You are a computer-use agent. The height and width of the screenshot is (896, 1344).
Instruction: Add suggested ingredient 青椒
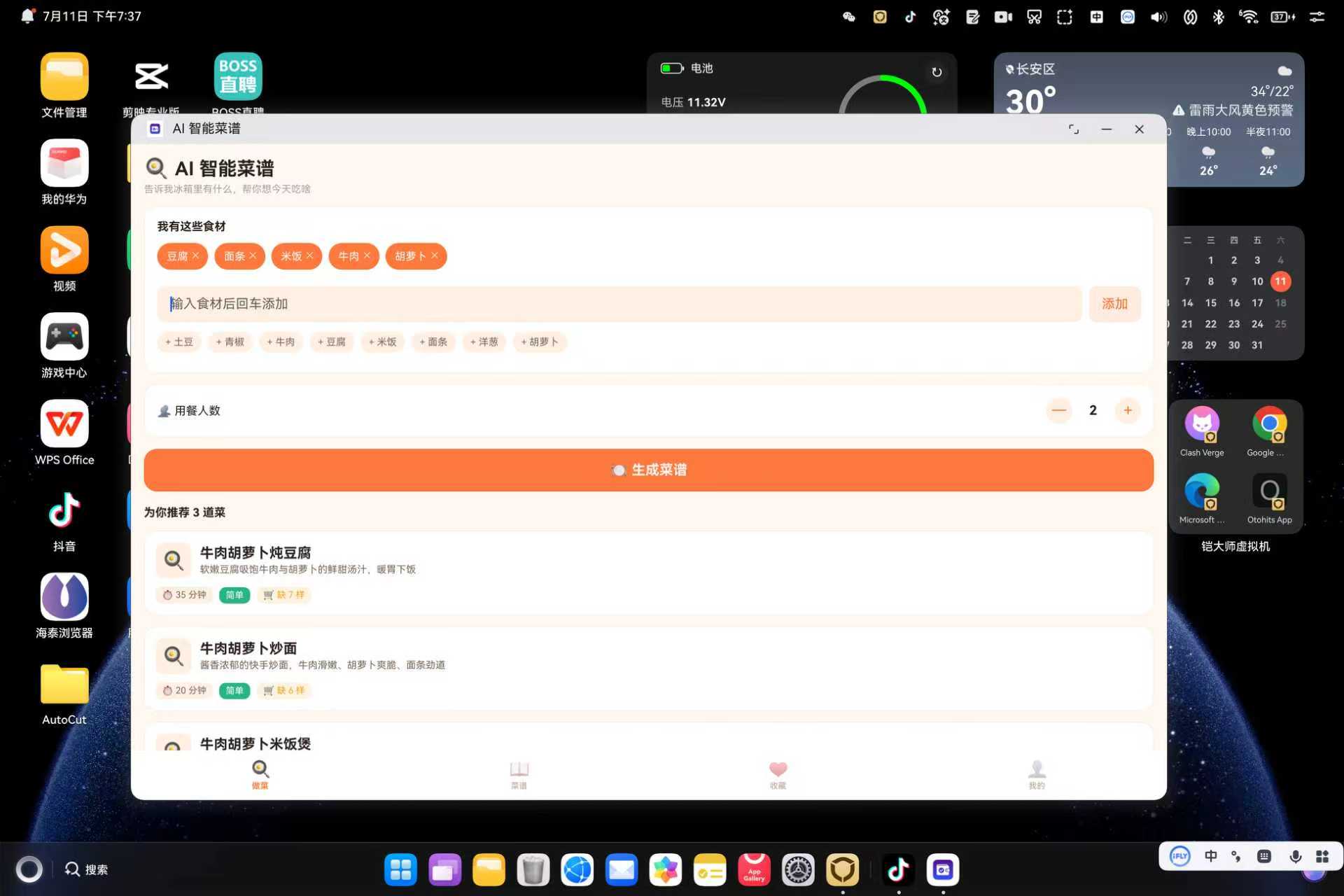tap(230, 342)
